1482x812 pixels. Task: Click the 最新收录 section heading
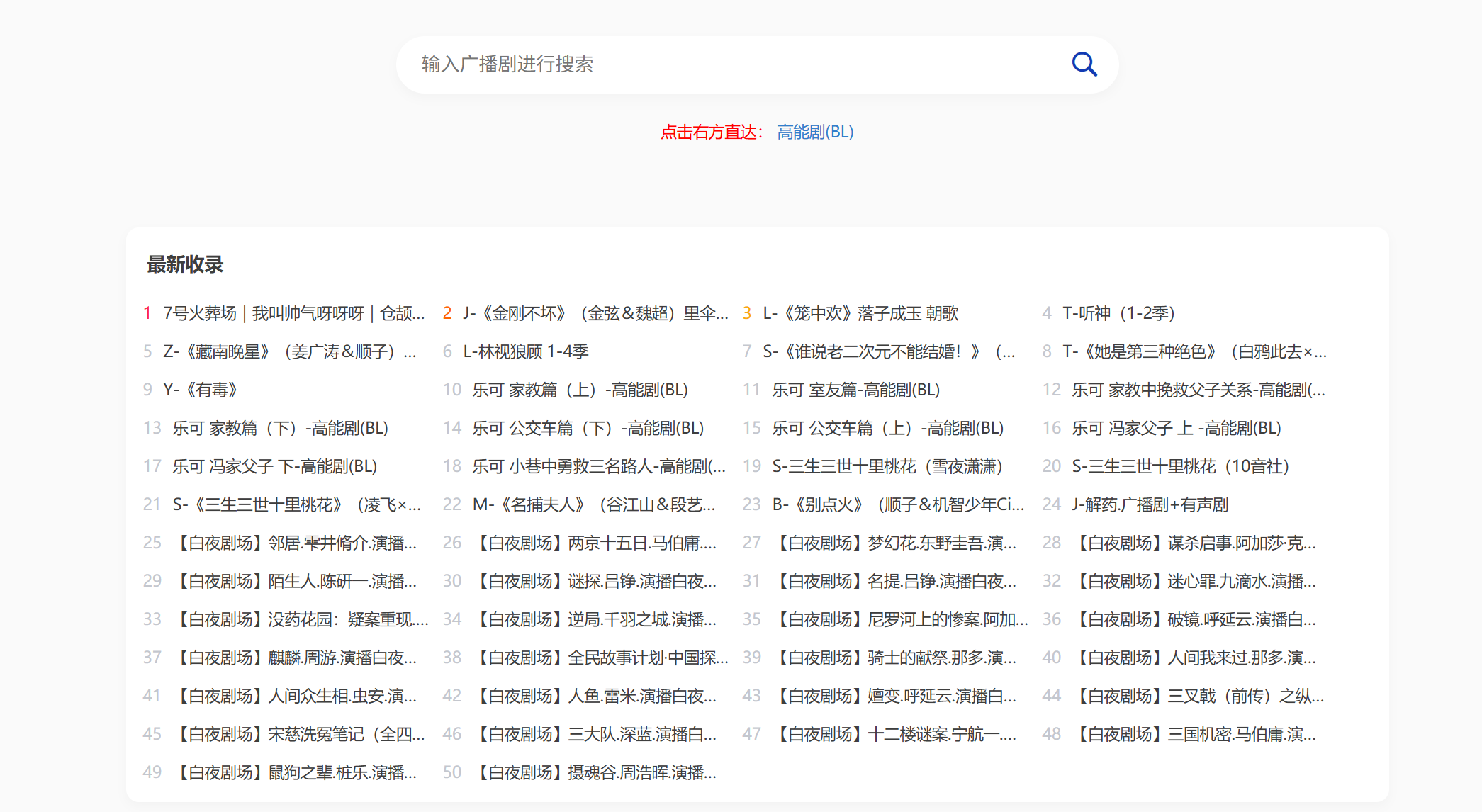point(185,264)
